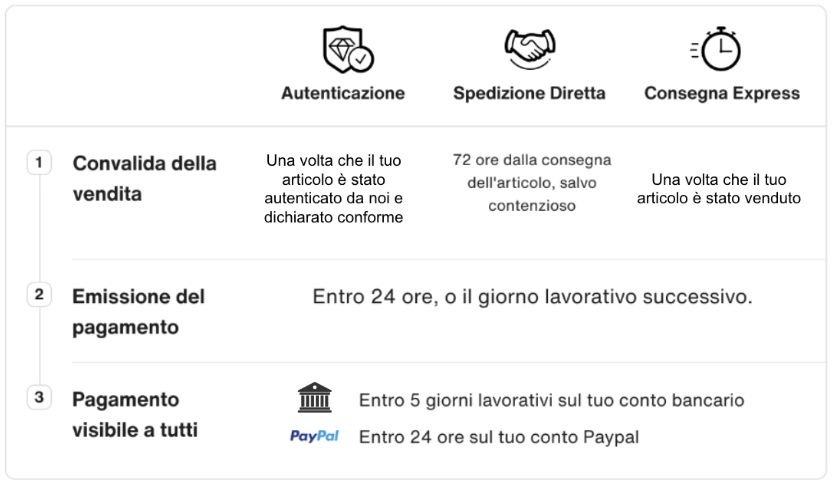Click the Emissione del pagamento row title
Screen dimensions: 832x485
[138, 311]
